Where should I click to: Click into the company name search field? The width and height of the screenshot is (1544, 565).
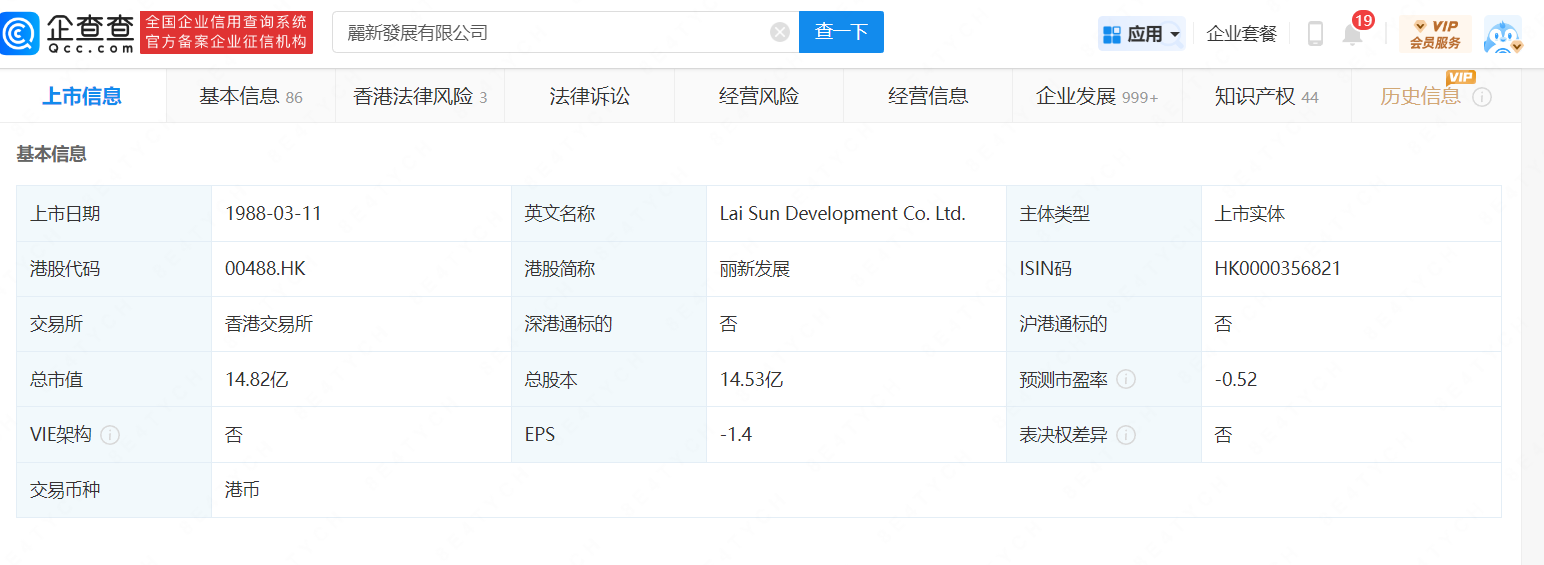tap(550, 32)
